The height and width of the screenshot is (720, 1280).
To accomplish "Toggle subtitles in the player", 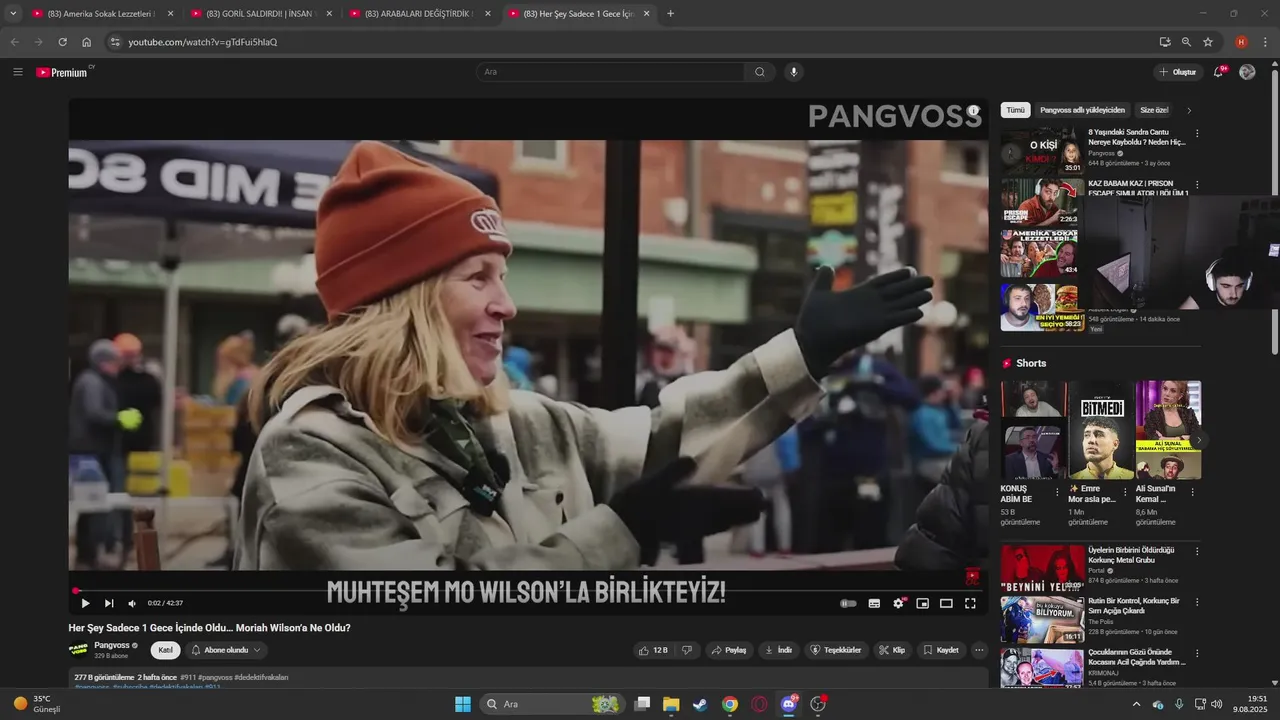I will [874, 603].
